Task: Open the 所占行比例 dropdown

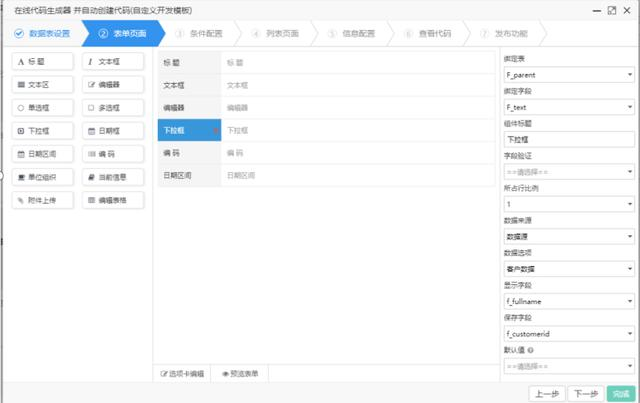Action: pyautogui.click(x=569, y=204)
